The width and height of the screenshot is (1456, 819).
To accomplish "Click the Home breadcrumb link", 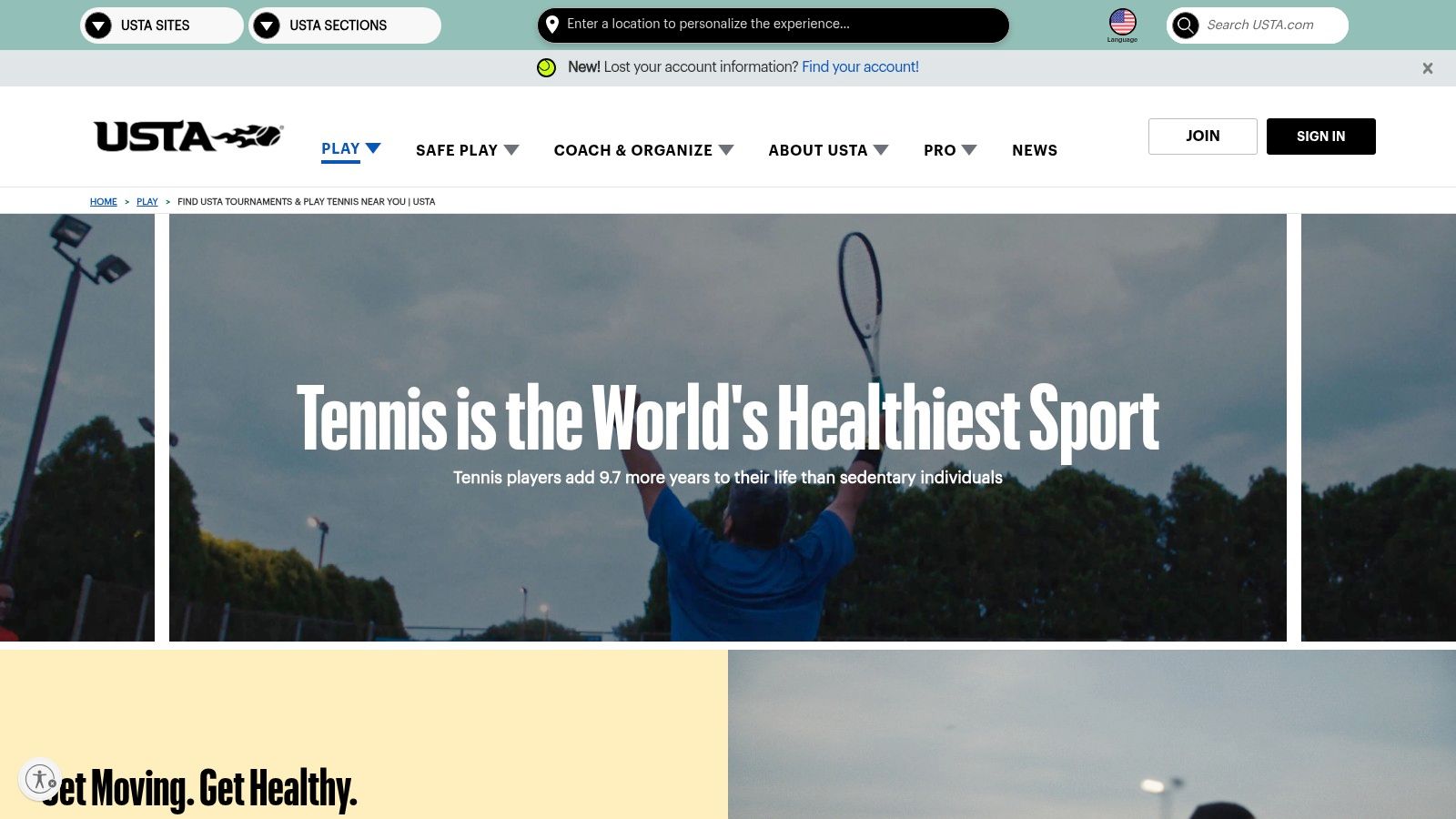I will click(104, 202).
